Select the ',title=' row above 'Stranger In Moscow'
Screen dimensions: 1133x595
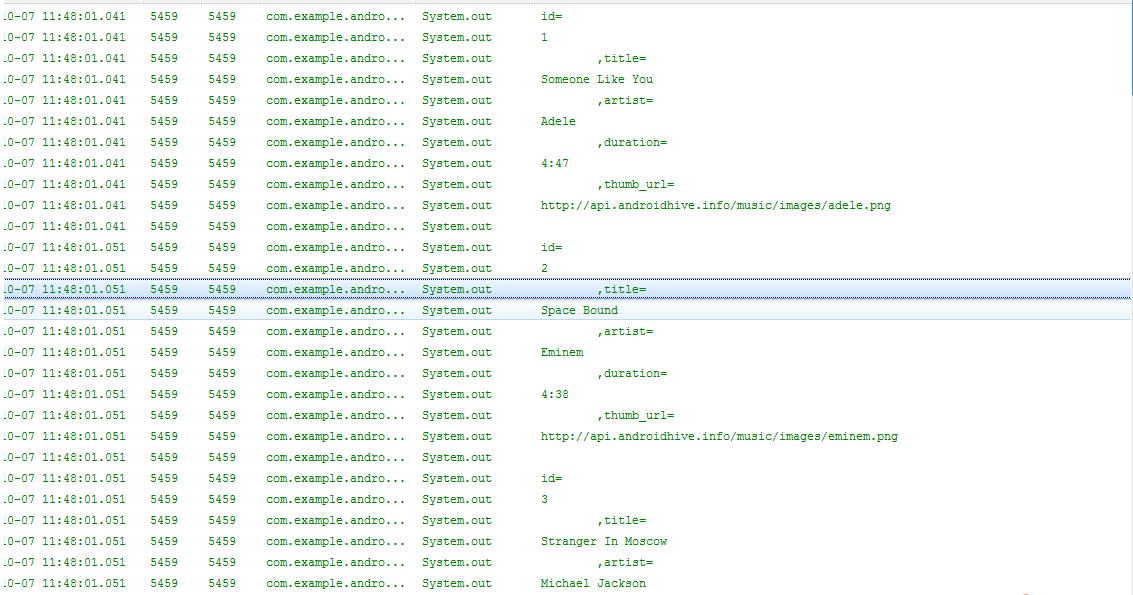(566, 520)
